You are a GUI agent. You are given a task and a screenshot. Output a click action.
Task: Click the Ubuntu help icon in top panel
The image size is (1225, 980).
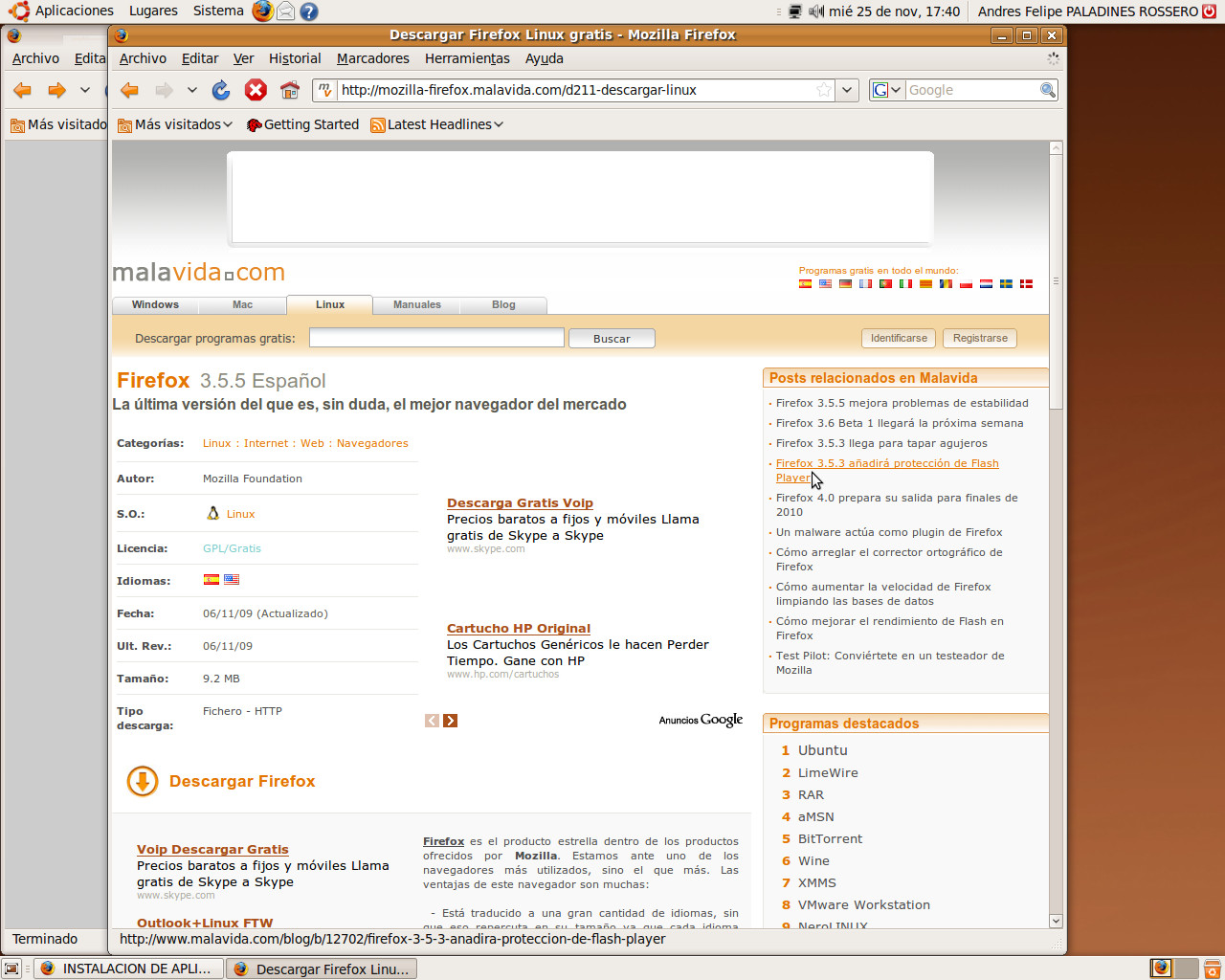coord(308,11)
